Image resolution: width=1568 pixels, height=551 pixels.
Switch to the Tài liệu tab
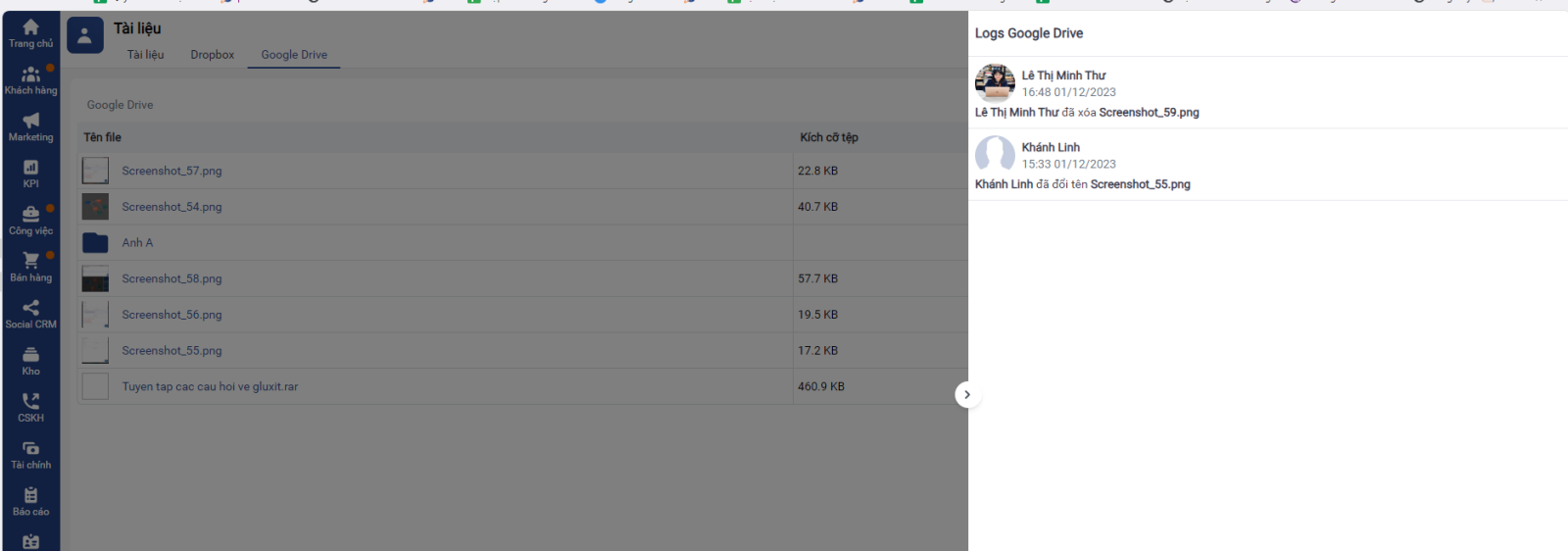click(145, 55)
